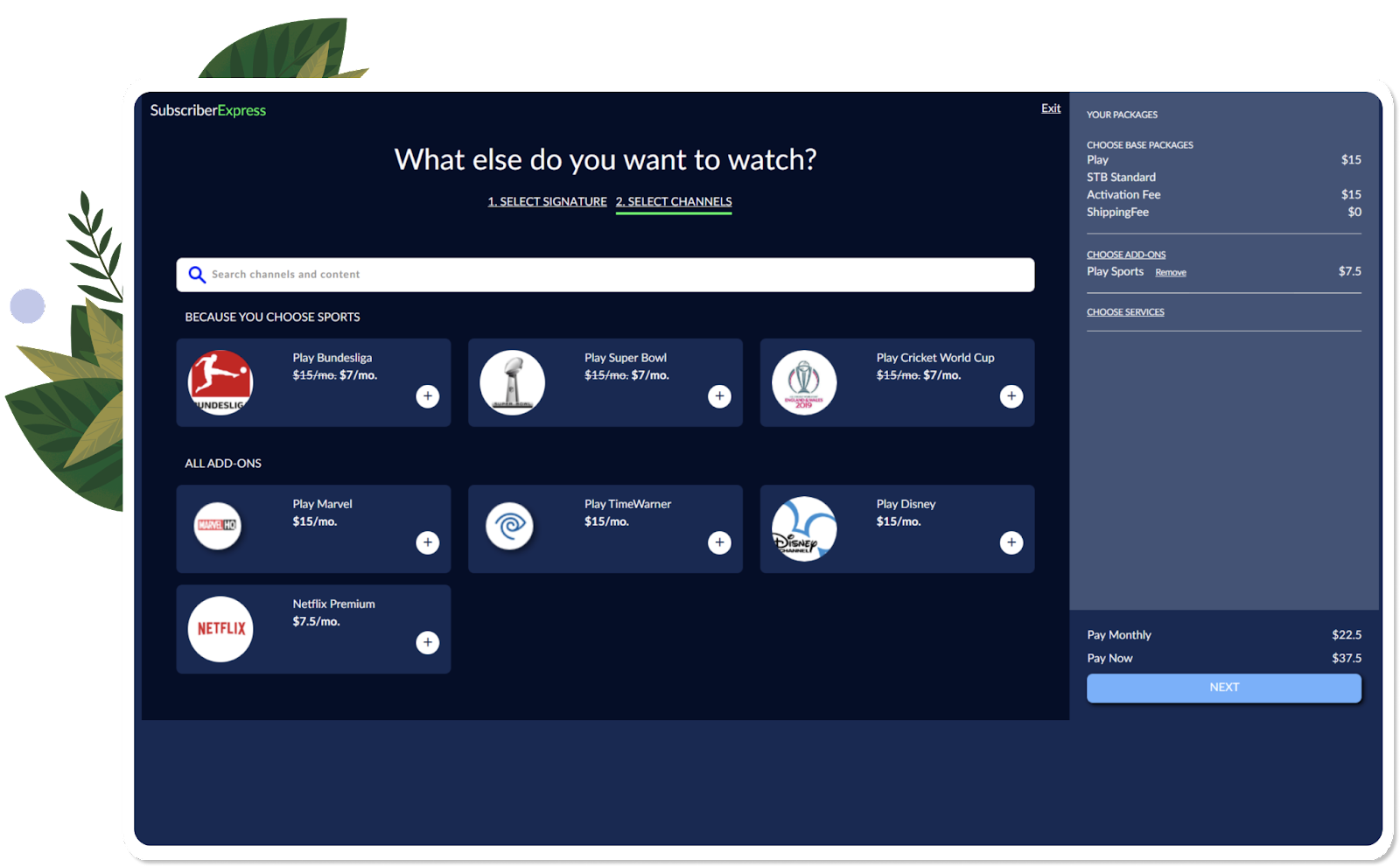Screen dimensions: 1400x867
Task: Click the Exit link
Action: 1051,108
